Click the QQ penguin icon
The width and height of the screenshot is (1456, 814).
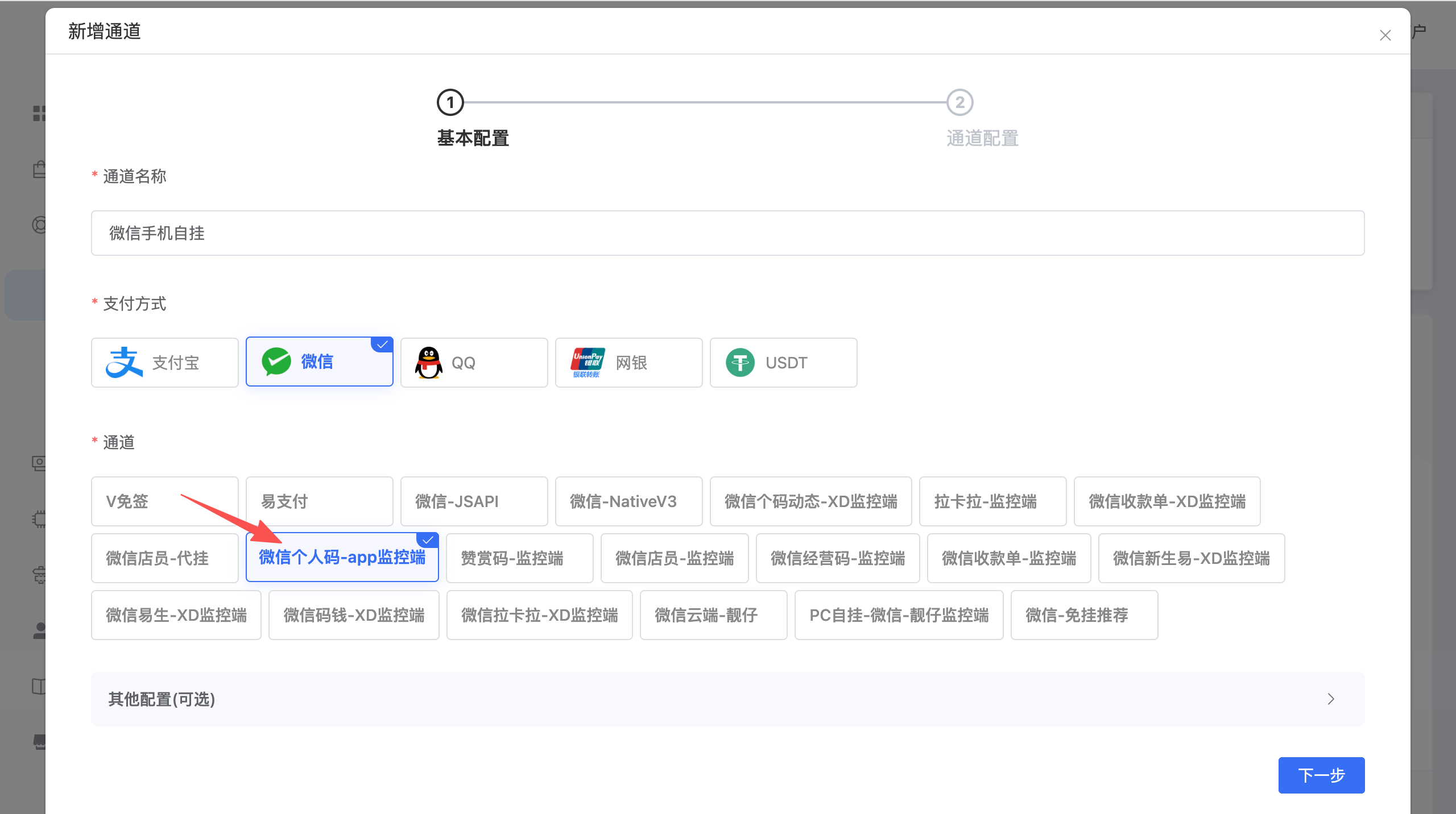click(429, 363)
